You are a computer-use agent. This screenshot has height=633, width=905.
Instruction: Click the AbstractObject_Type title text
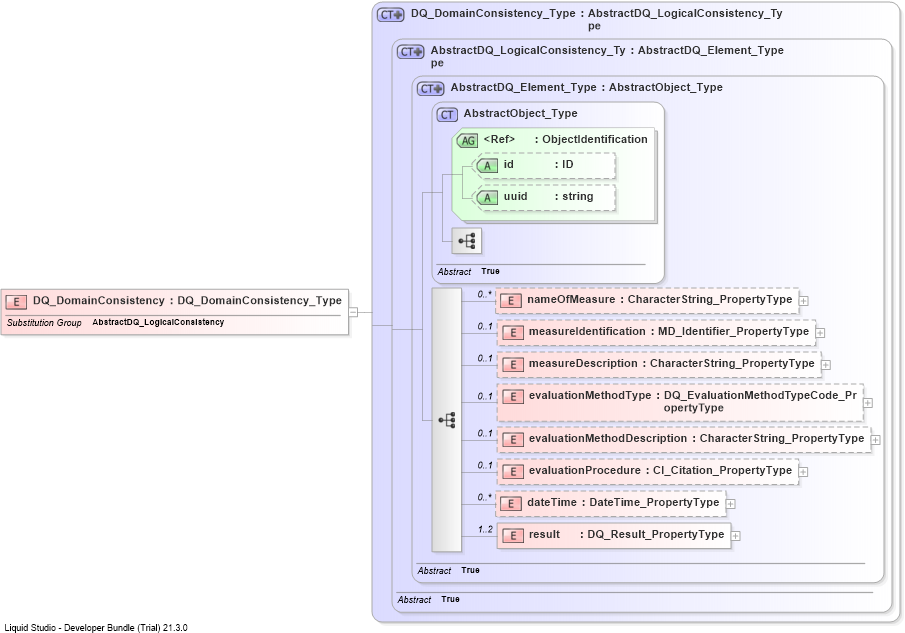pyautogui.click(x=521, y=114)
